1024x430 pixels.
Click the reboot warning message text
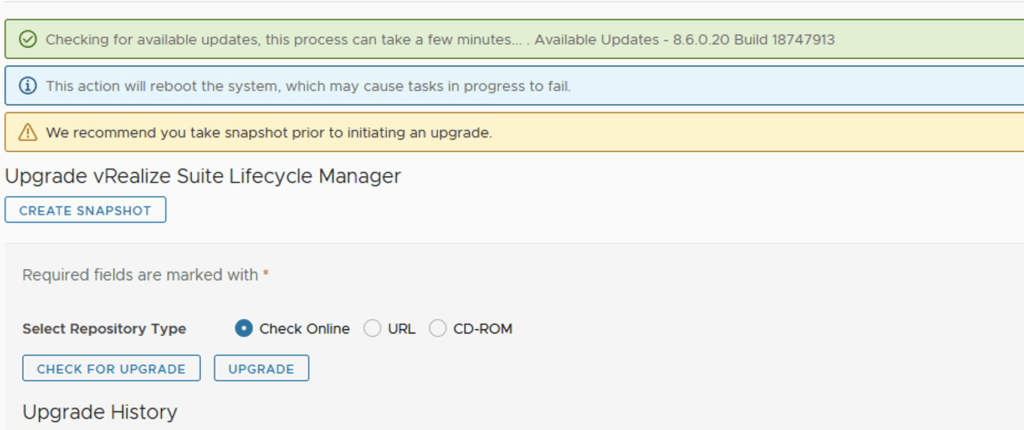tap(308, 86)
